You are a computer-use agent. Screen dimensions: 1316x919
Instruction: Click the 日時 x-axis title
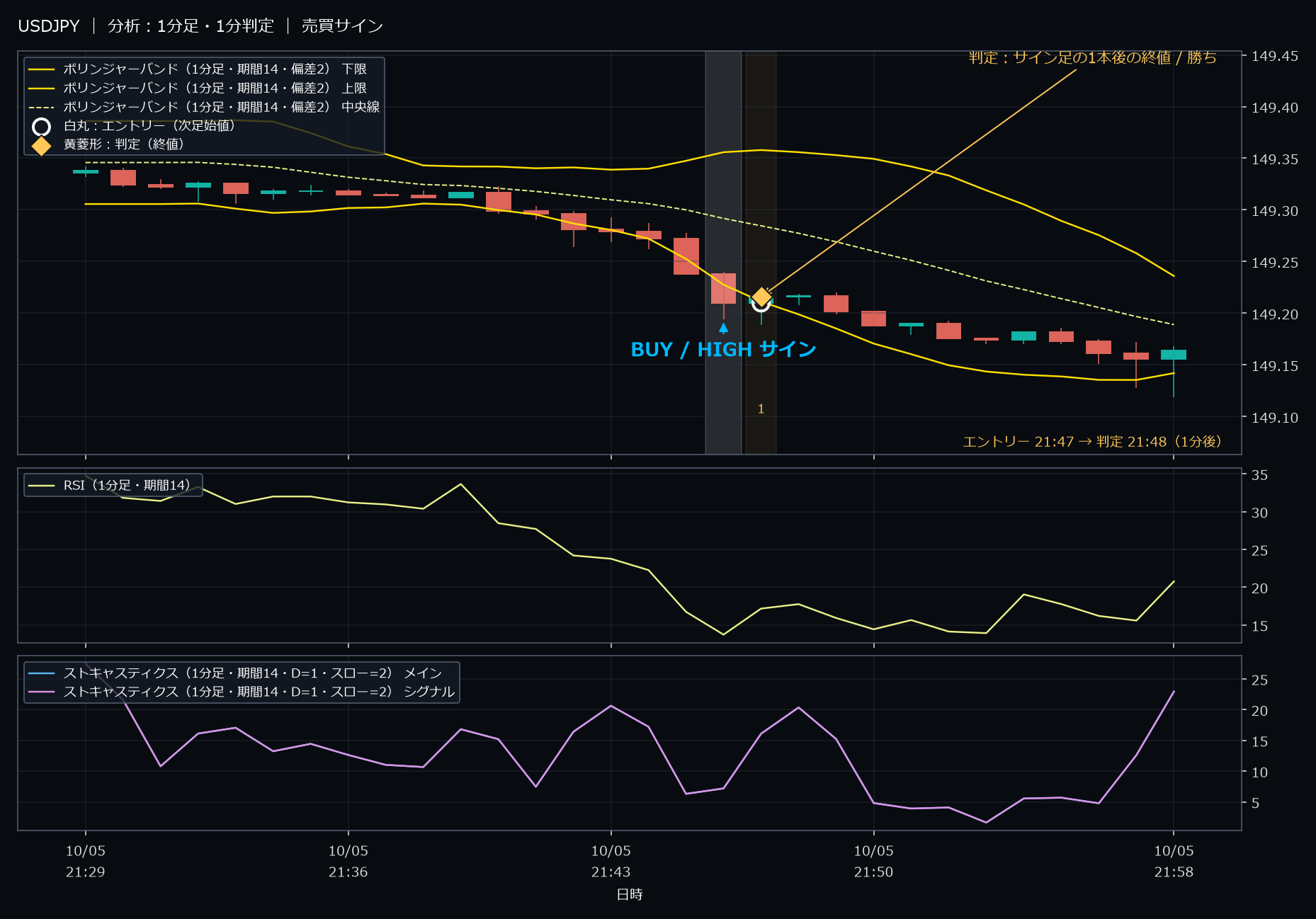630,895
